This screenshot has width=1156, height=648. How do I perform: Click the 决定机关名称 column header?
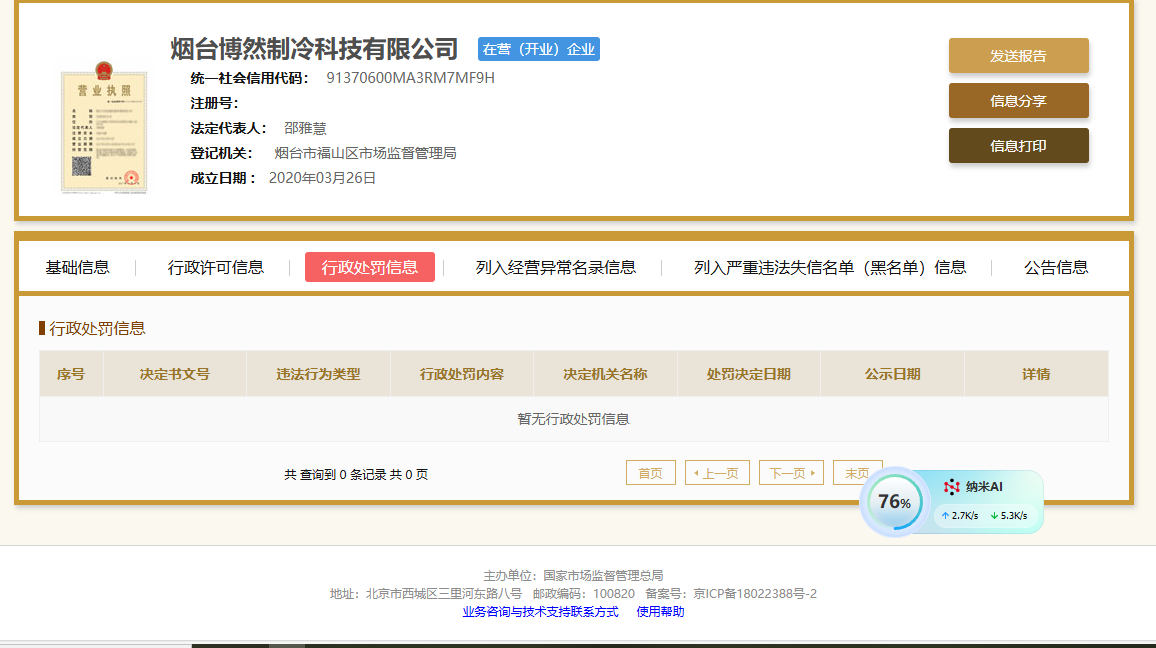click(605, 374)
